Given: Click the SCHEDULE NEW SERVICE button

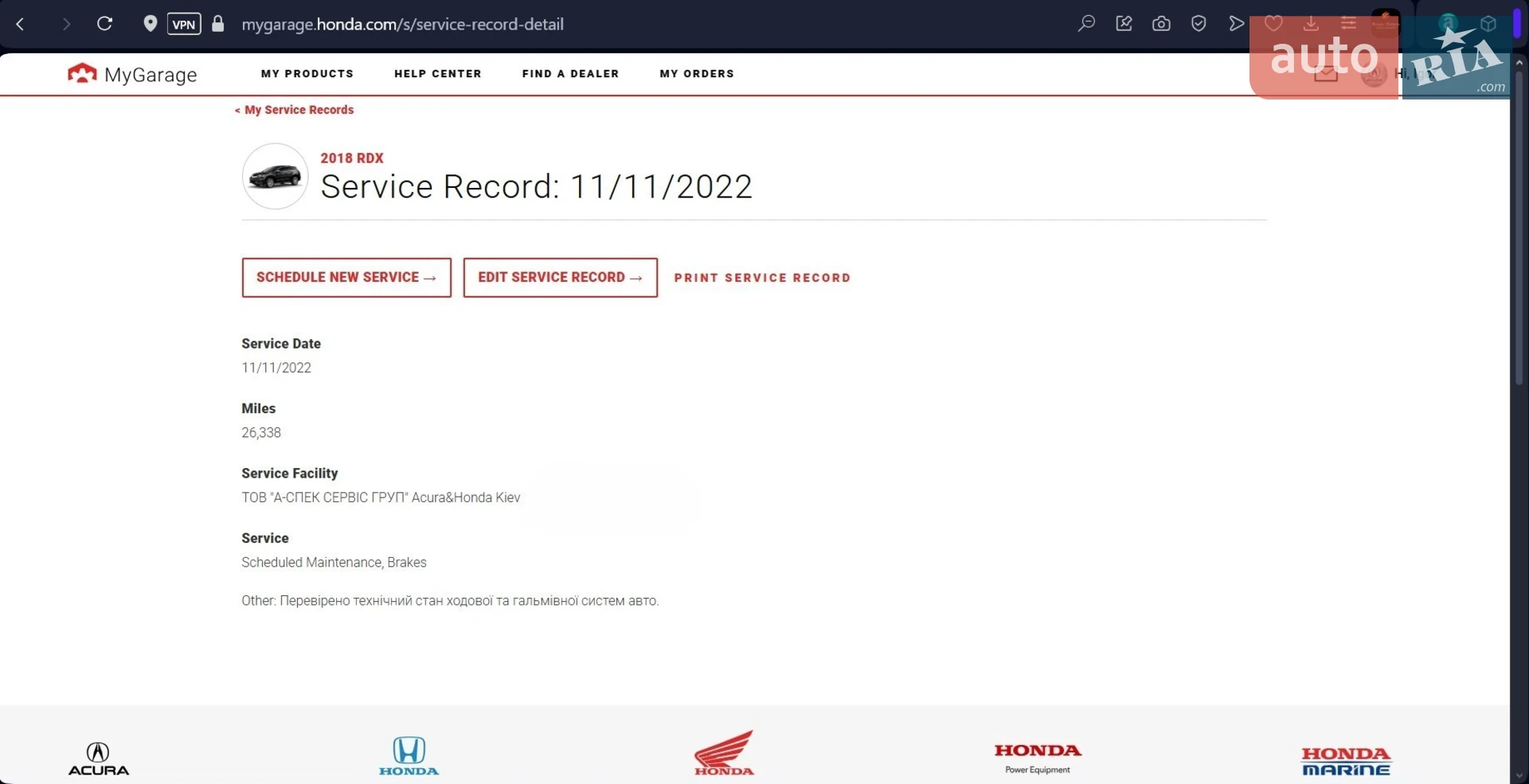Looking at the screenshot, I should [x=346, y=277].
